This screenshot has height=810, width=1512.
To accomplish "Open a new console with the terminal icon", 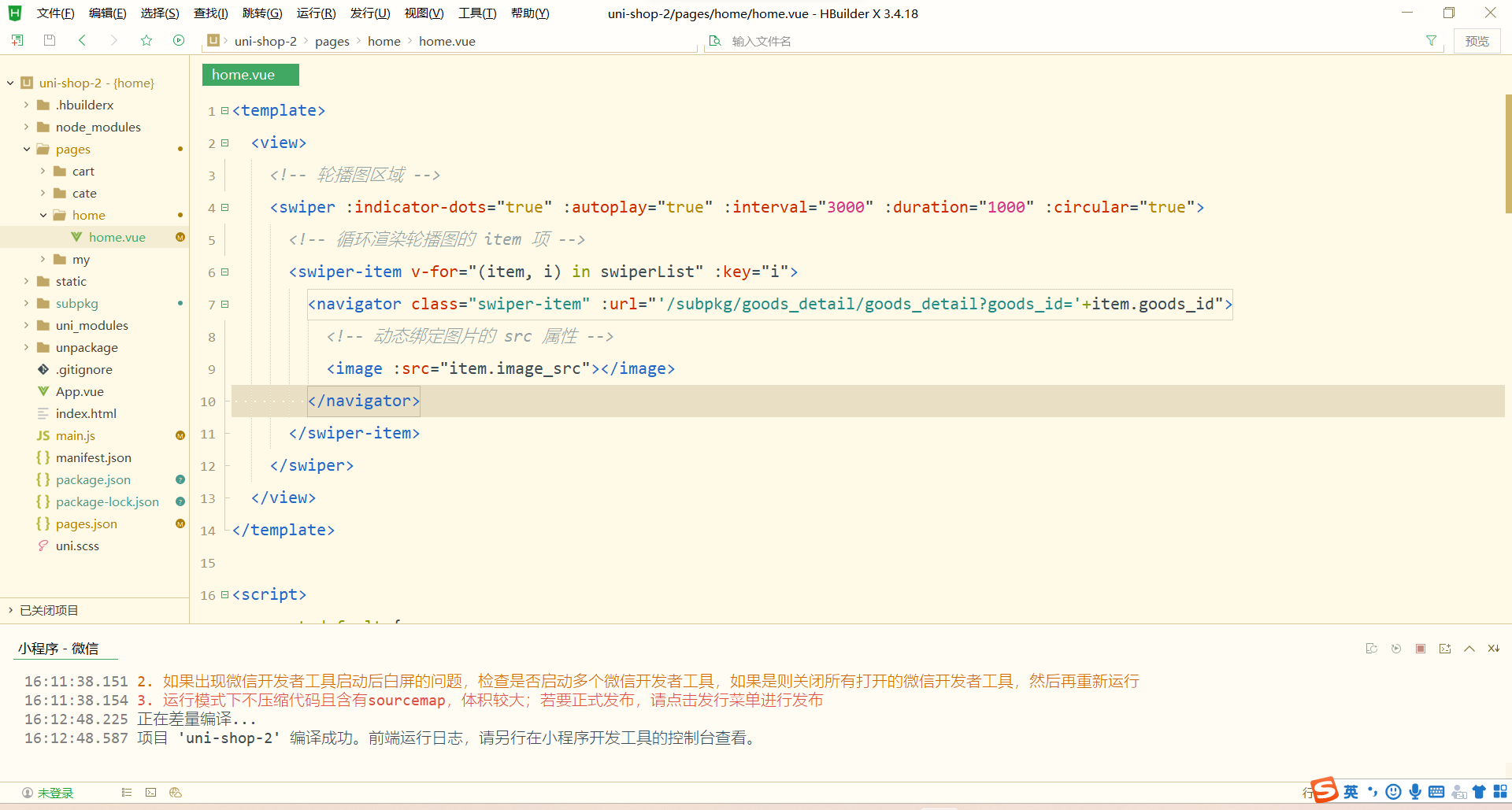I will pos(1446,648).
